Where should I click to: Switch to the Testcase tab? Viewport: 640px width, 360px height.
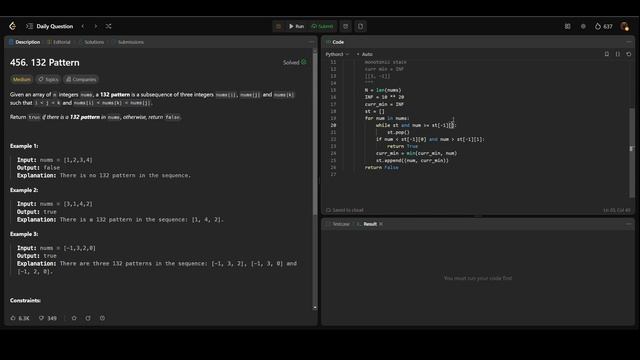338,224
